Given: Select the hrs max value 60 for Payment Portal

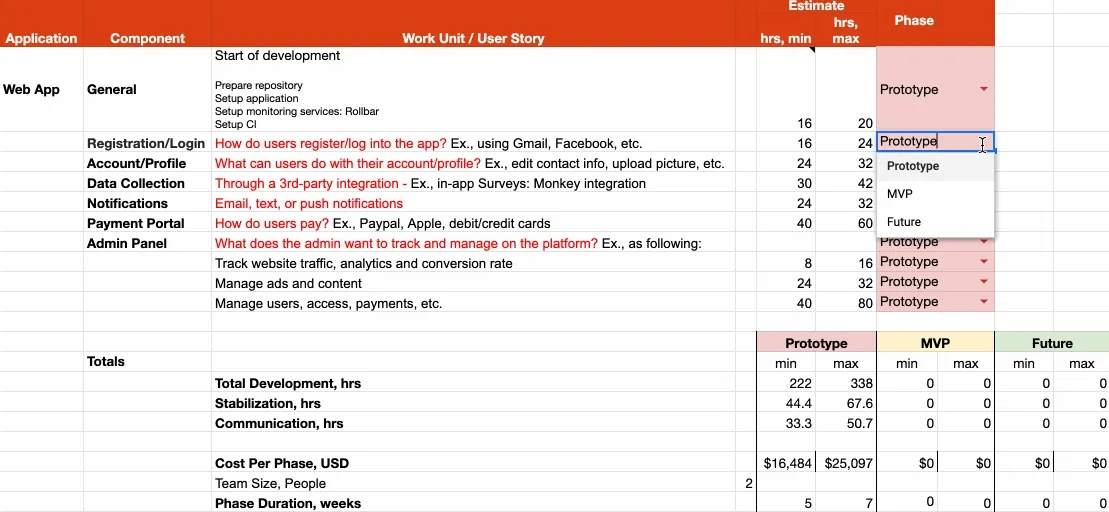Looking at the screenshot, I should click(846, 223).
